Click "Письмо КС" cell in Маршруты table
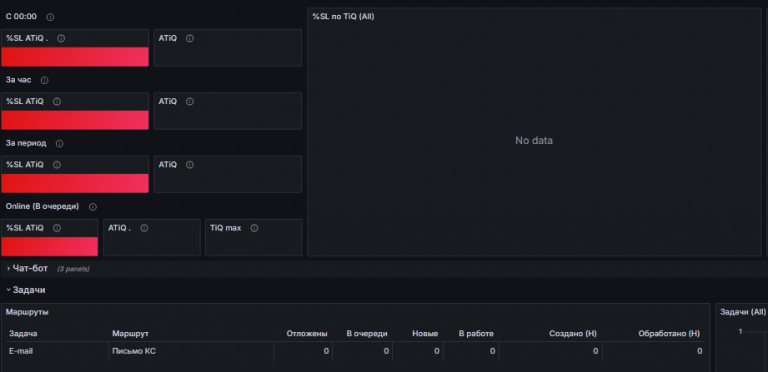768x372 pixels. tap(134, 351)
